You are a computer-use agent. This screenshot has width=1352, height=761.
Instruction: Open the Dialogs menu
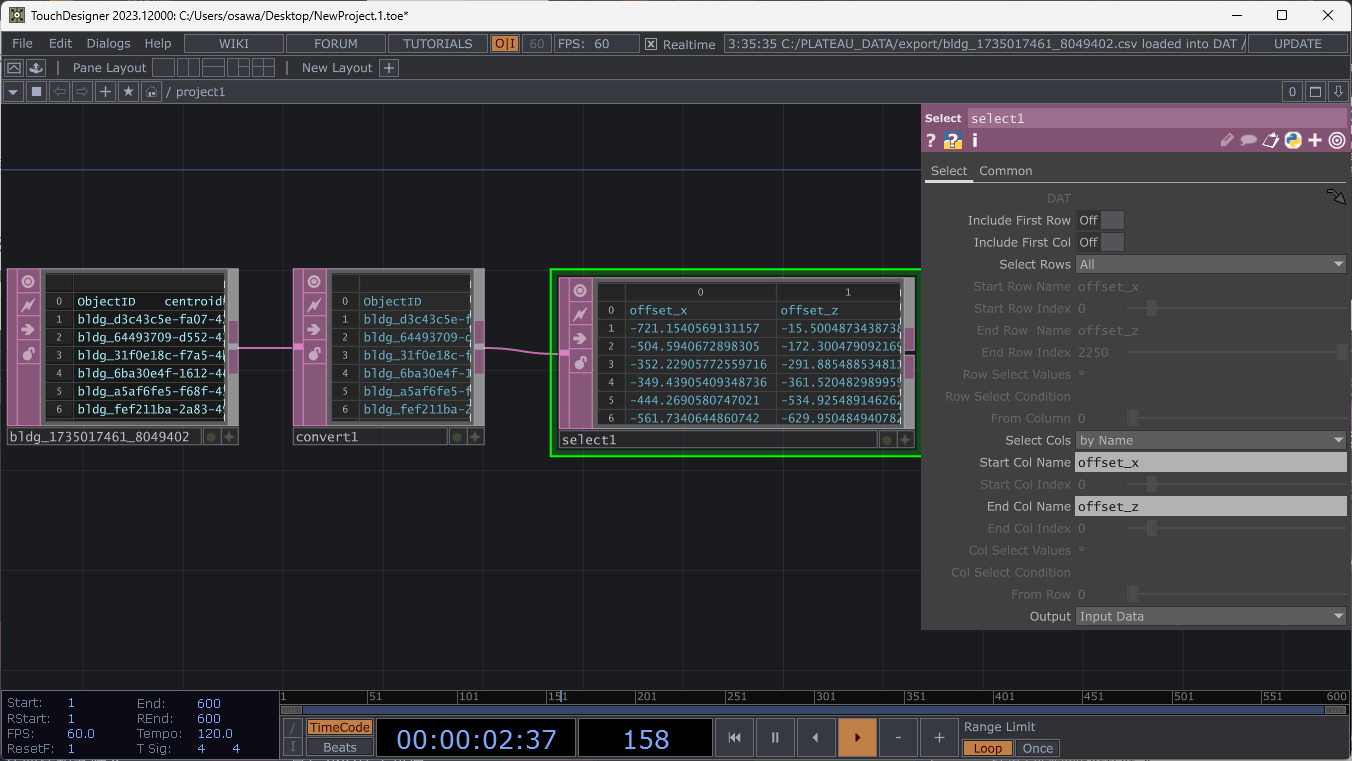tap(108, 44)
